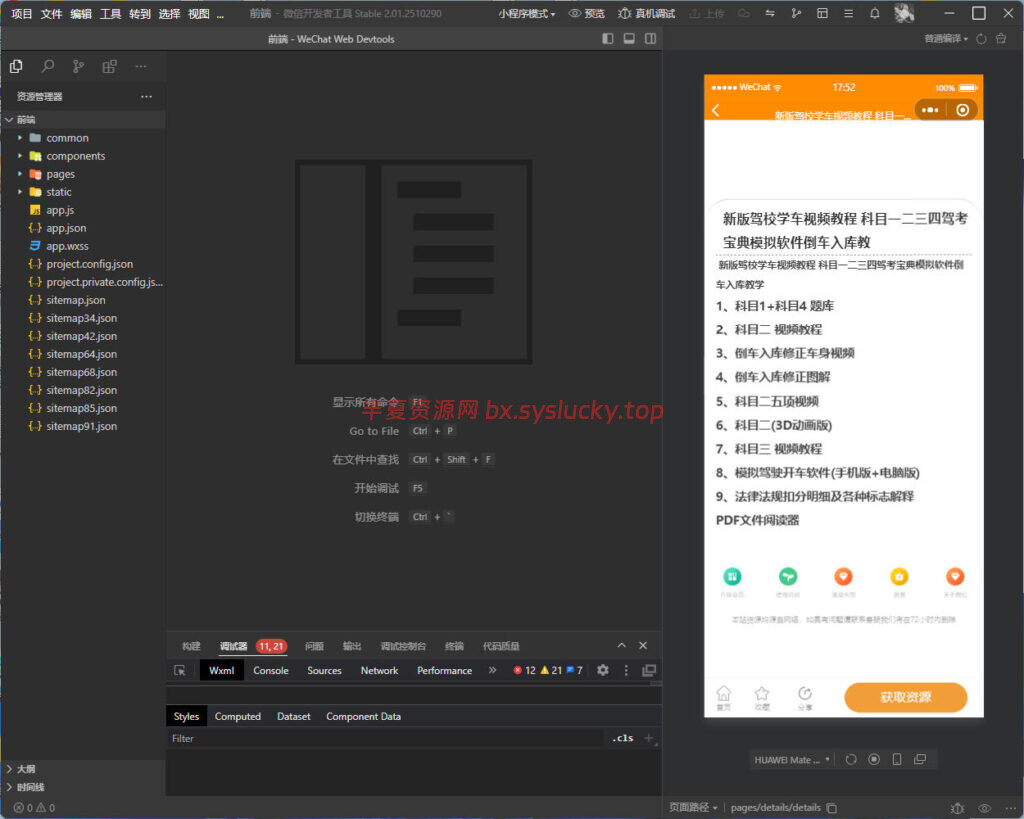Click the simulator refresh icon beside the device selector
The image size is (1024, 819).
pyautogui.click(x=851, y=760)
